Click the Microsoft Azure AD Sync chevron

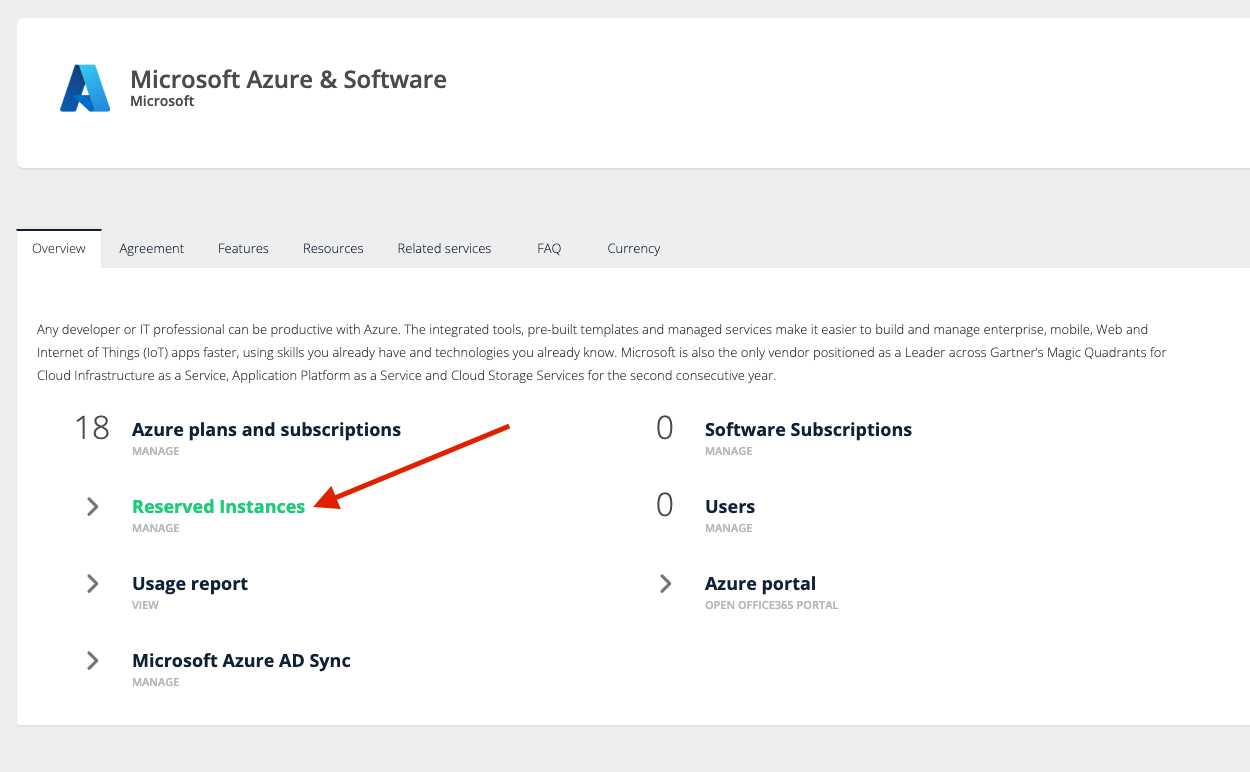93,661
